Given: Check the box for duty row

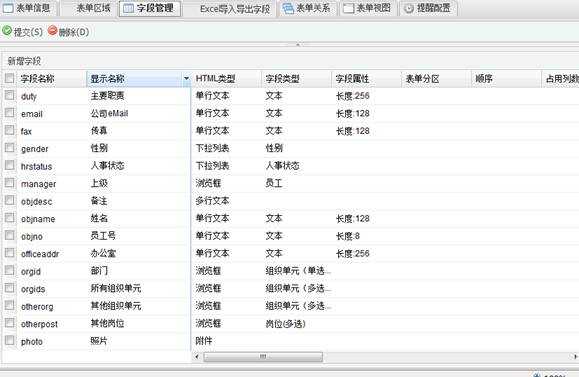Looking at the screenshot, I should click(10, 95).
